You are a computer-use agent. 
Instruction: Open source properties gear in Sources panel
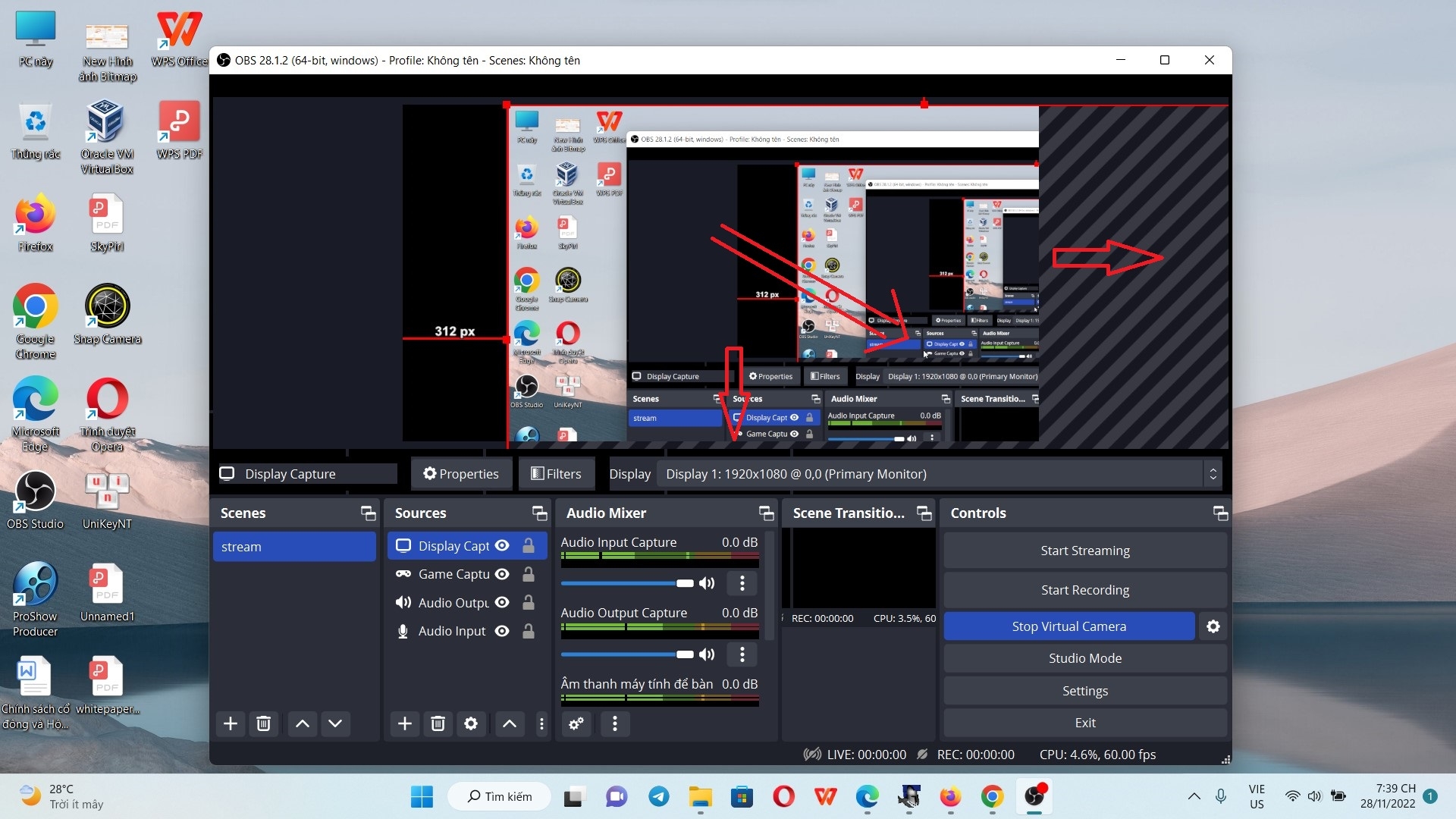(x=470, y=723)
